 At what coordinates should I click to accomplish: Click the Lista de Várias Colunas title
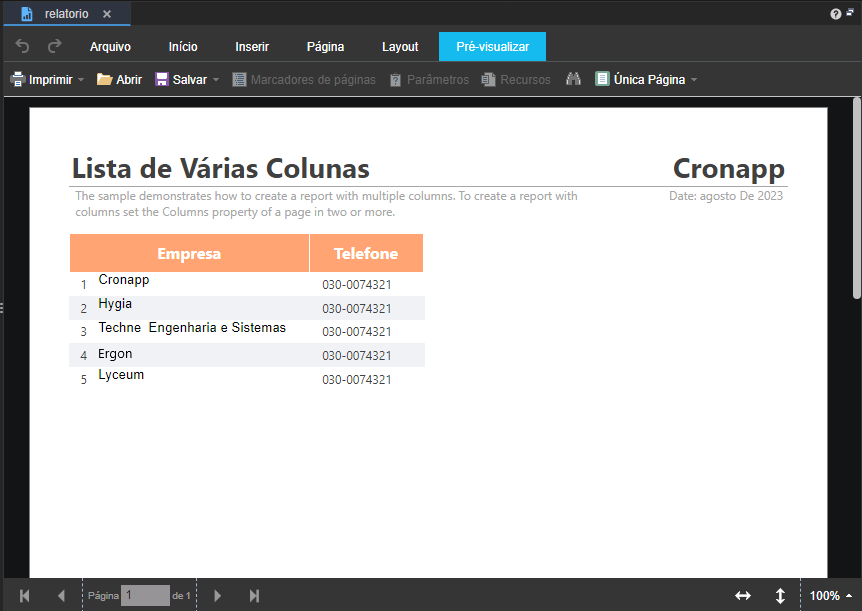(x=220, y=168)
